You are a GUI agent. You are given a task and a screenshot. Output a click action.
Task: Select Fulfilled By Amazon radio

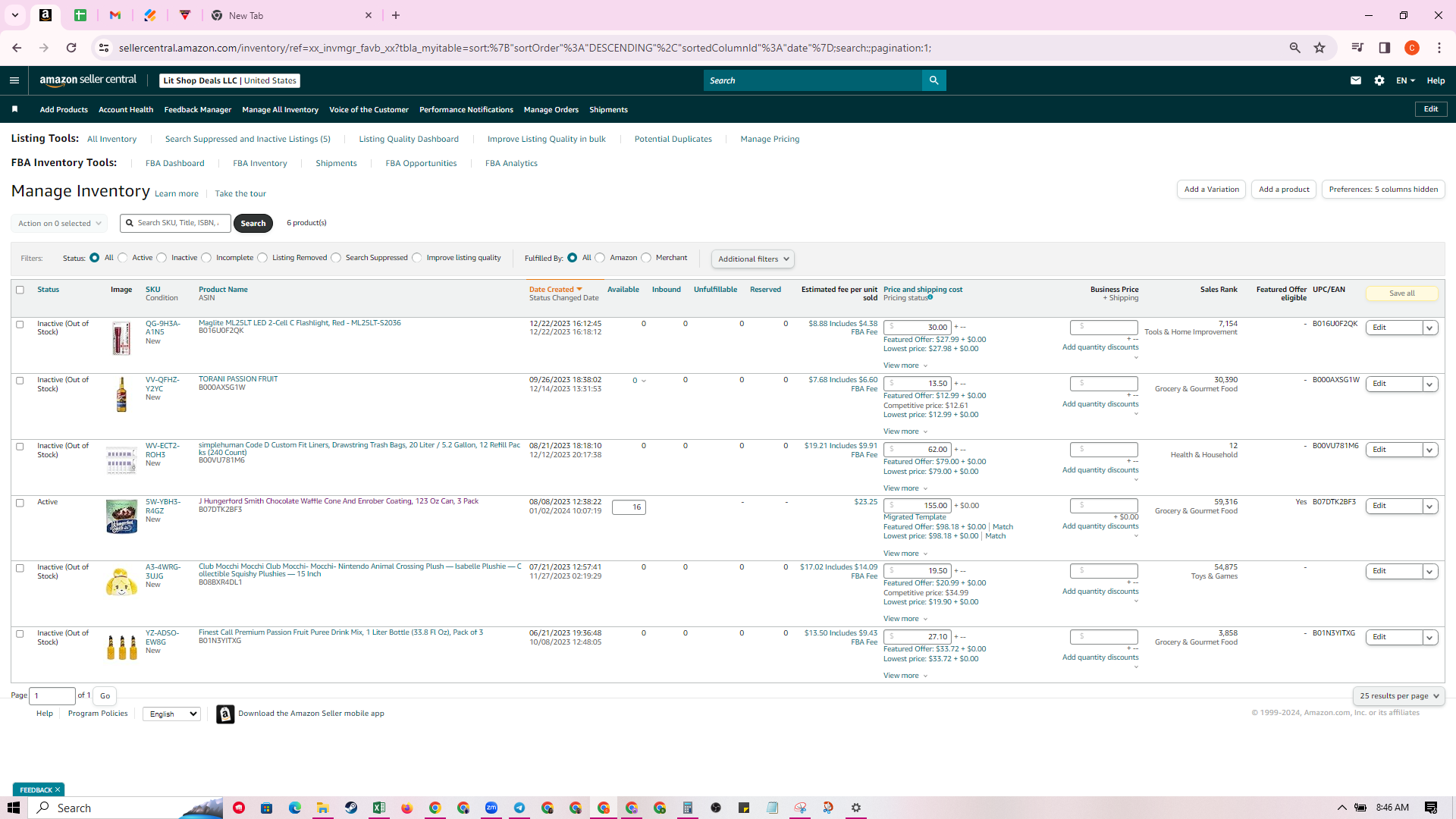(x=600, y=258)
